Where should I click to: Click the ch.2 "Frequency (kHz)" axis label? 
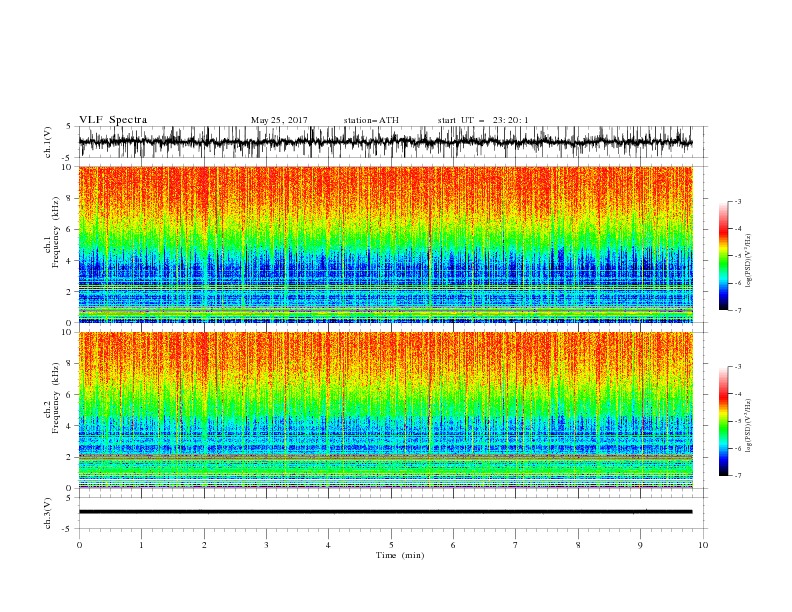point(56,397)
